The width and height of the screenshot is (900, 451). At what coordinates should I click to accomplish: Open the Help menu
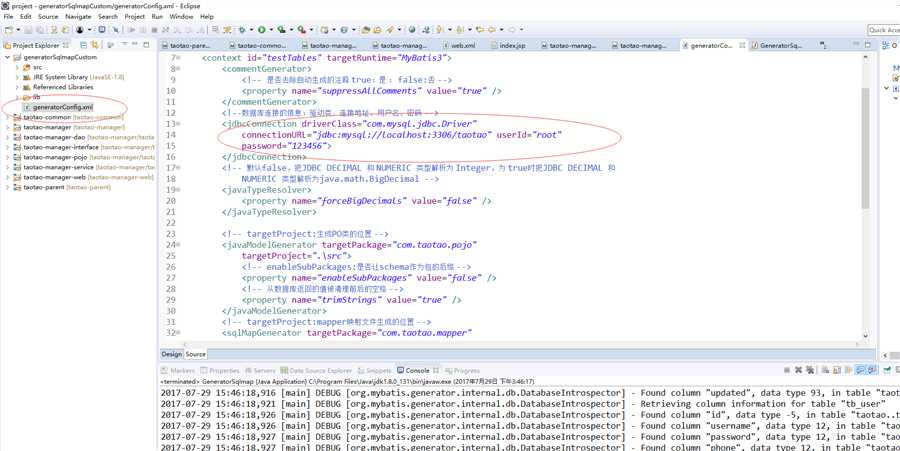pos(207,17)
